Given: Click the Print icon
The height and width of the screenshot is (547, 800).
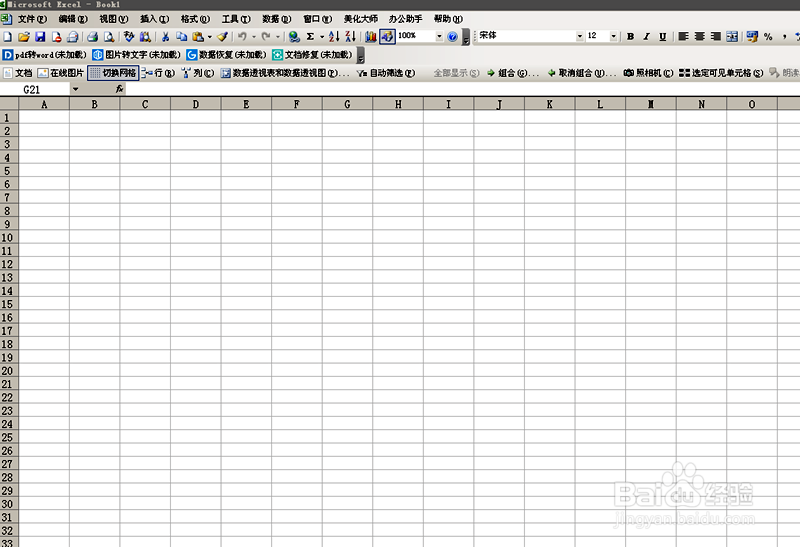Looking at the screenshot, I should pos(92,37).
